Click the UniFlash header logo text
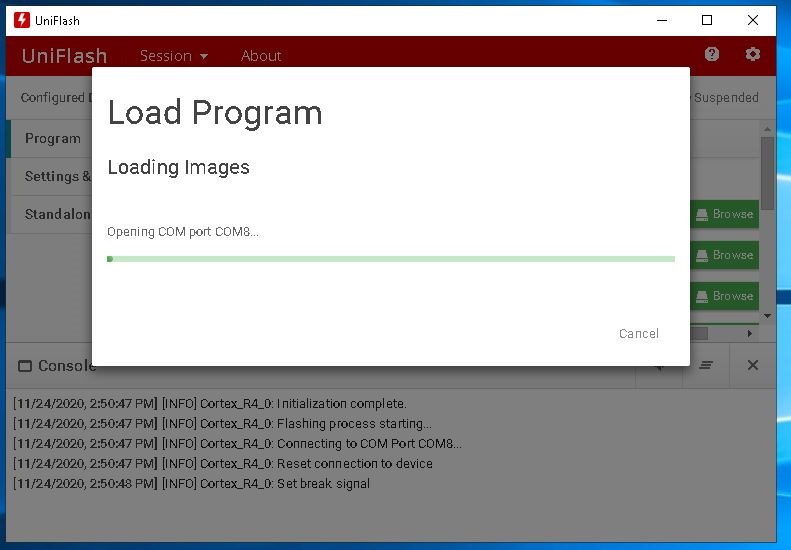The image size is (791, 550). (64, 56)
